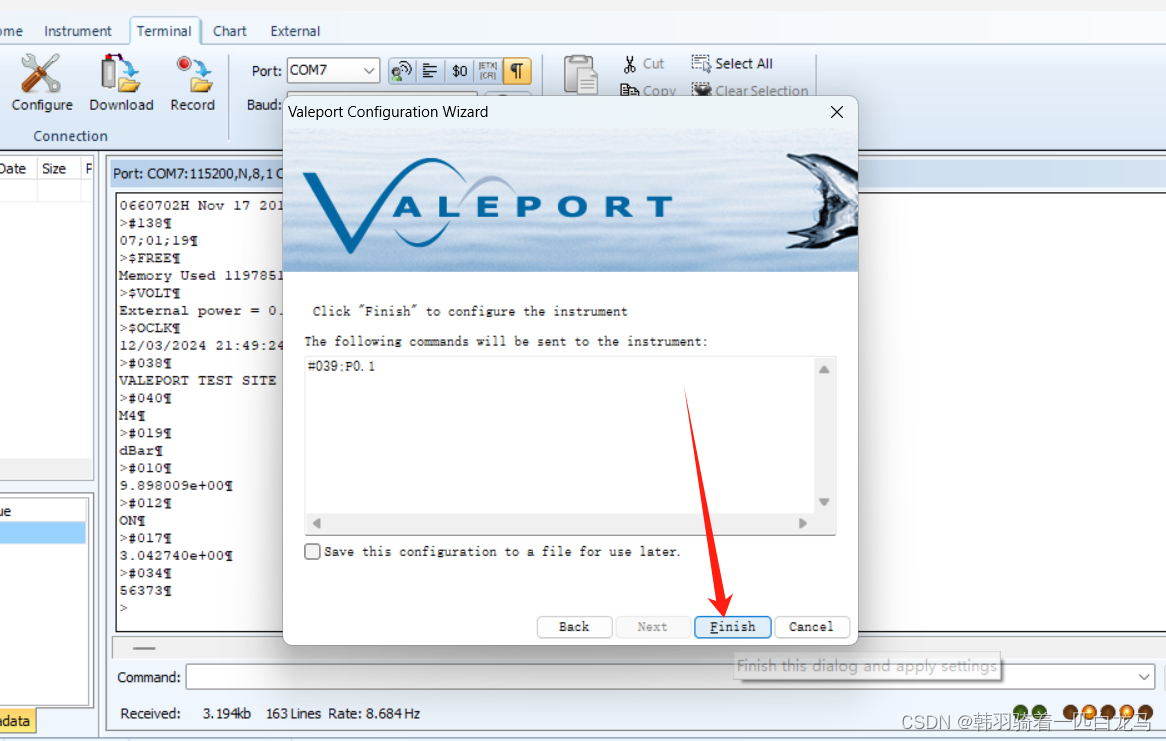Viewport: 1166px width, 741px height.
Task: Click the >#040¶ terminal line
Action: click(146, 398)
